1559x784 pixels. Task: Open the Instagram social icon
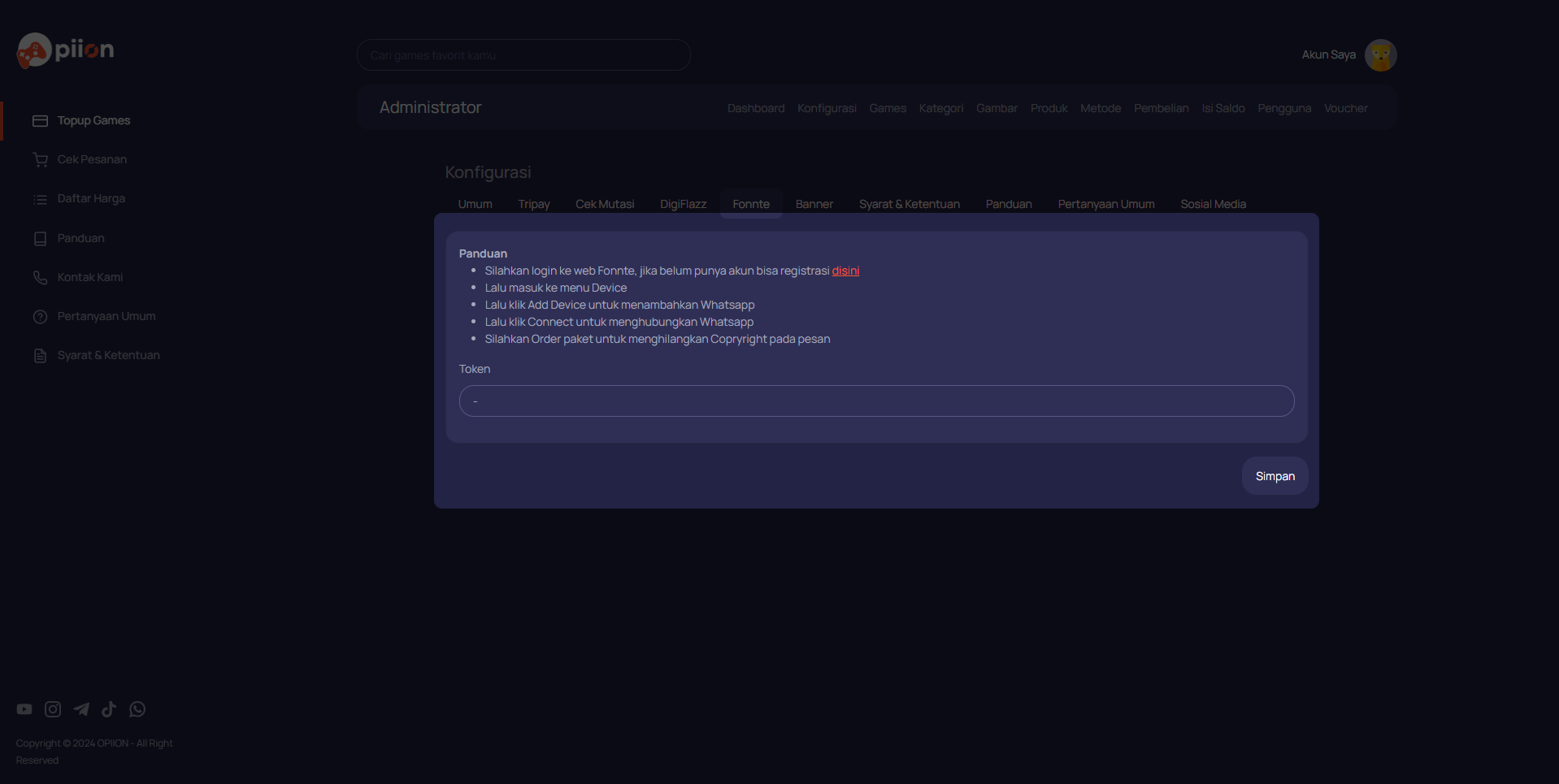point(53,709)
